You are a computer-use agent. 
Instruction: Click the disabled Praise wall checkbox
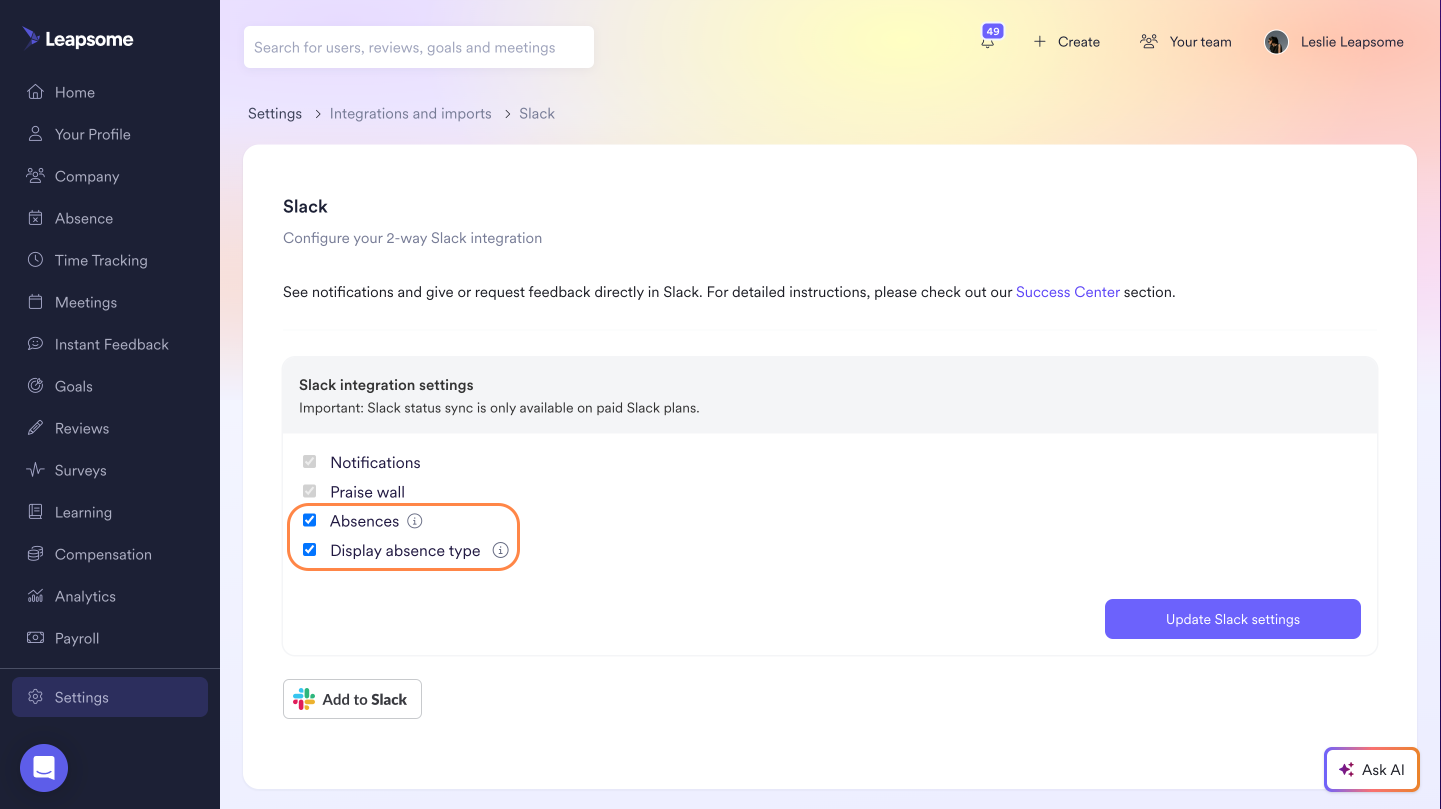pyautogui.click(x=310, y=491)
